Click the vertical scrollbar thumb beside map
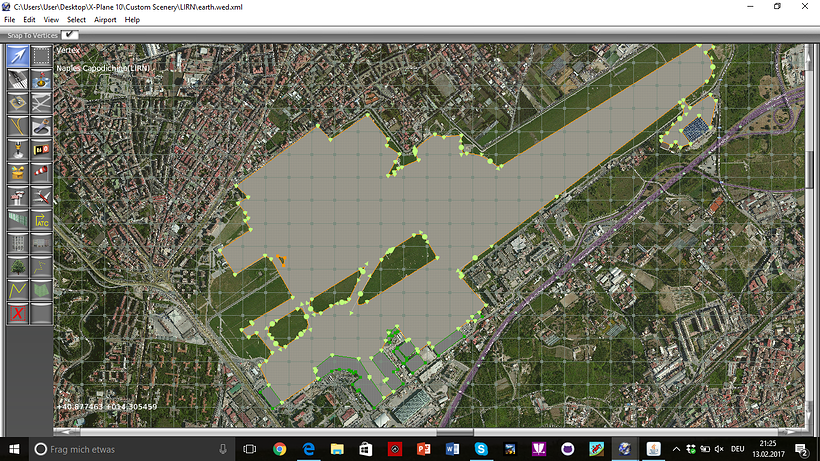The width and height of the screenshot is (820, 461). point(810,171)
